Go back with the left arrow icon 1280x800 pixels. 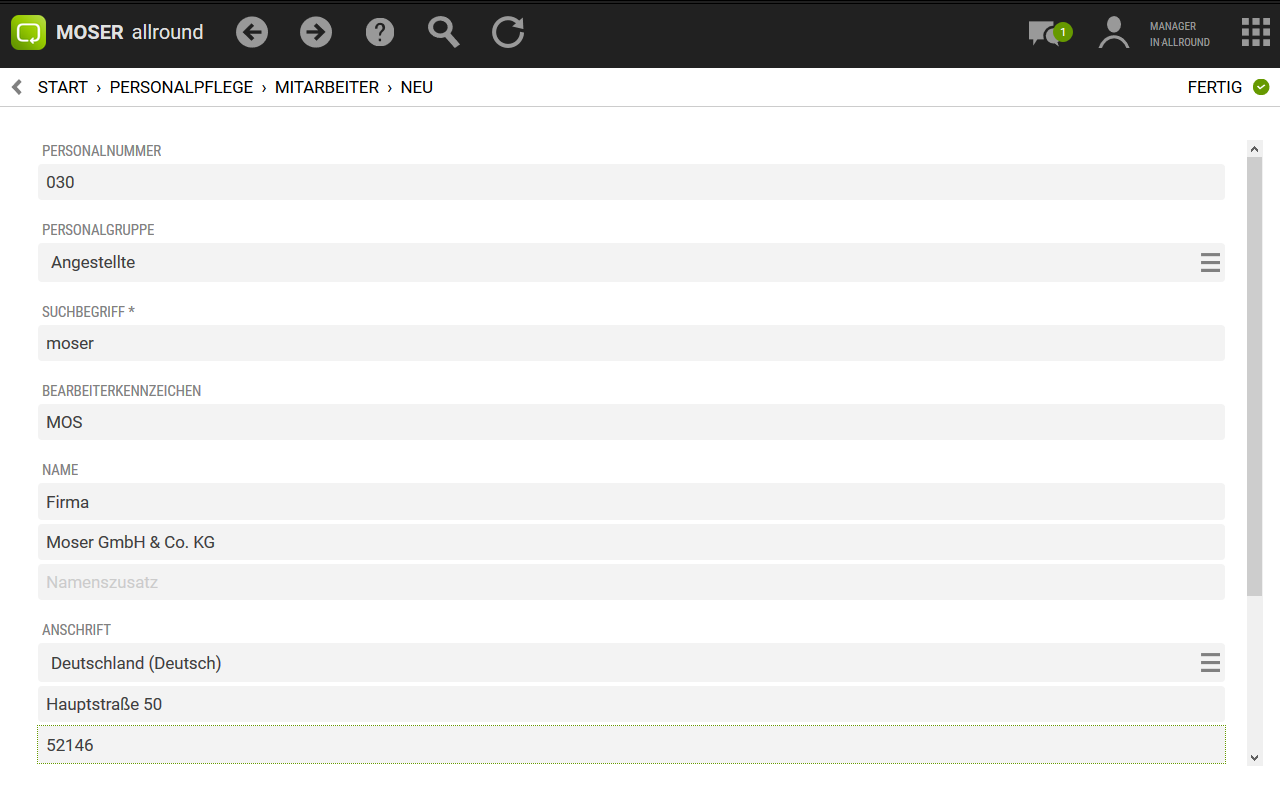tap(252, 32)
